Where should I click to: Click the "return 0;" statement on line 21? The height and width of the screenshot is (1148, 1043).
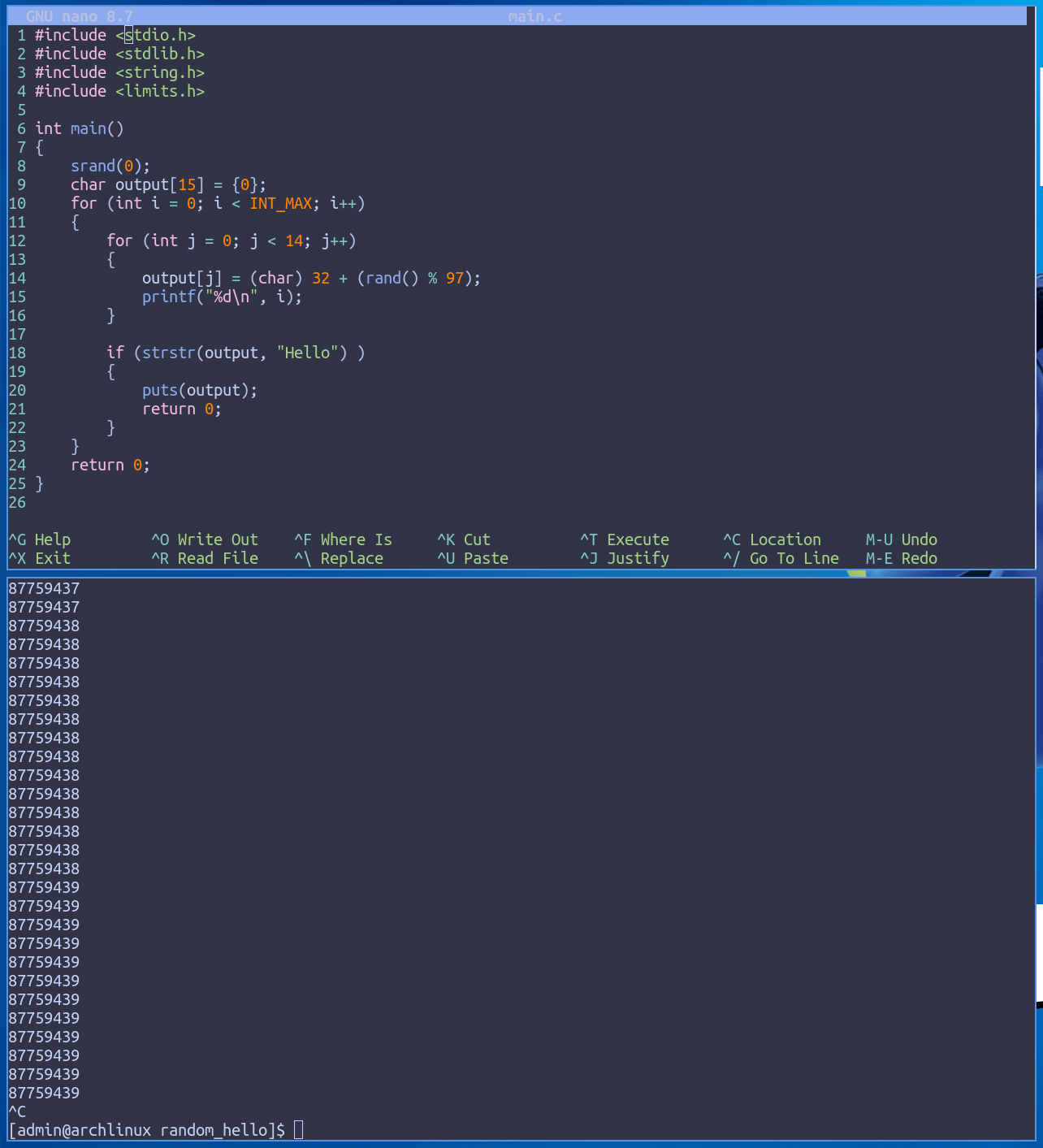pos(182,409)
